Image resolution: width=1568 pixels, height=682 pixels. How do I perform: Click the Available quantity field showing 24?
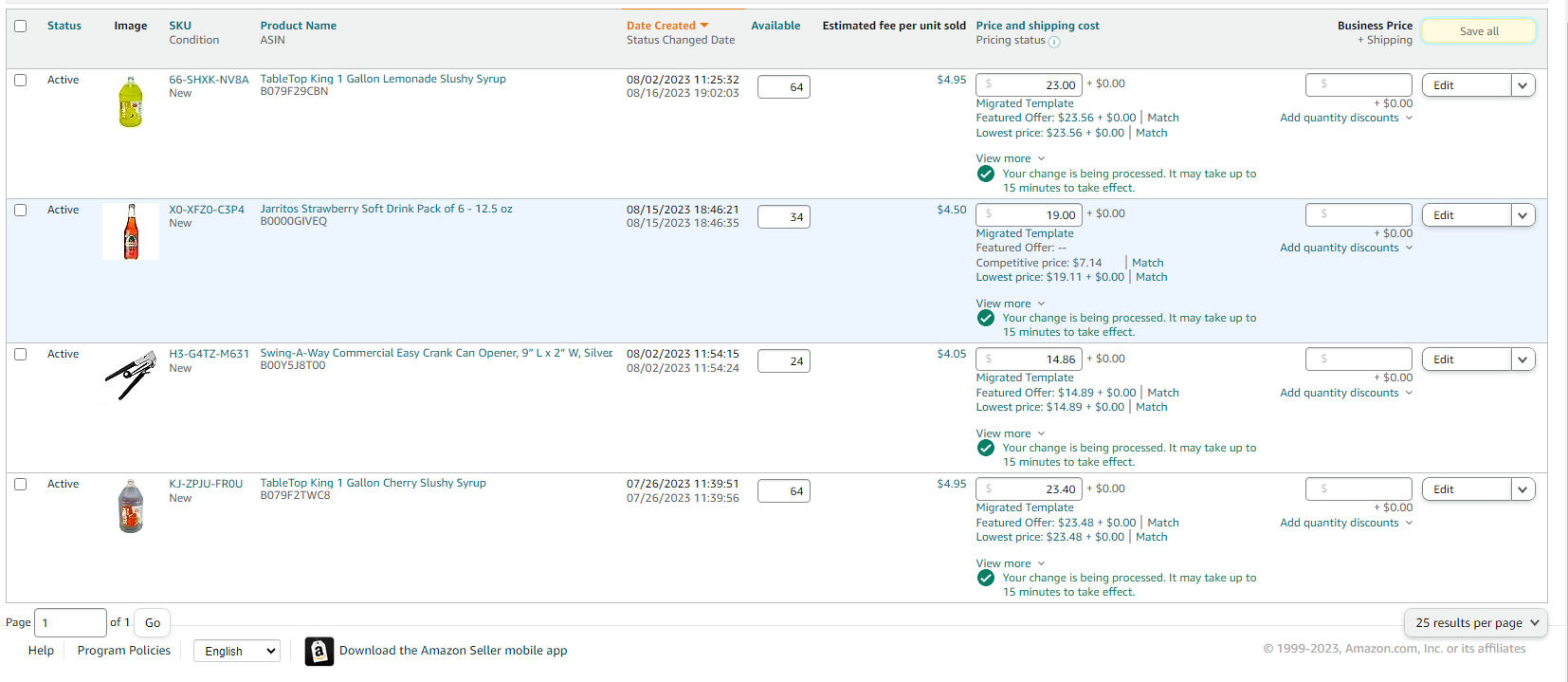tap(784, 361)
